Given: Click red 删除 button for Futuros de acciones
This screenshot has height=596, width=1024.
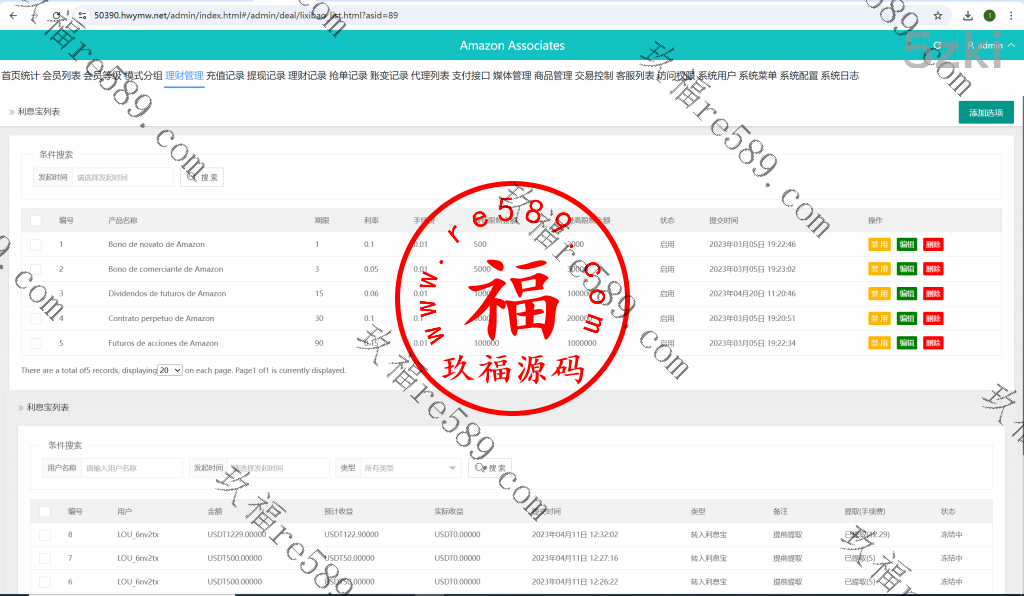Looking at the screenshot, I should (933, 343).
